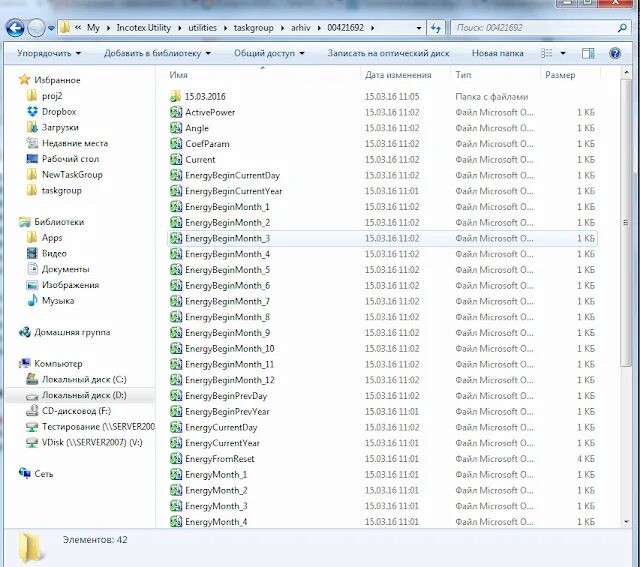Select the EnergyBeginCurrentDay file
The height and width of the screenshot is (567, 640).
tap(232, 176)
